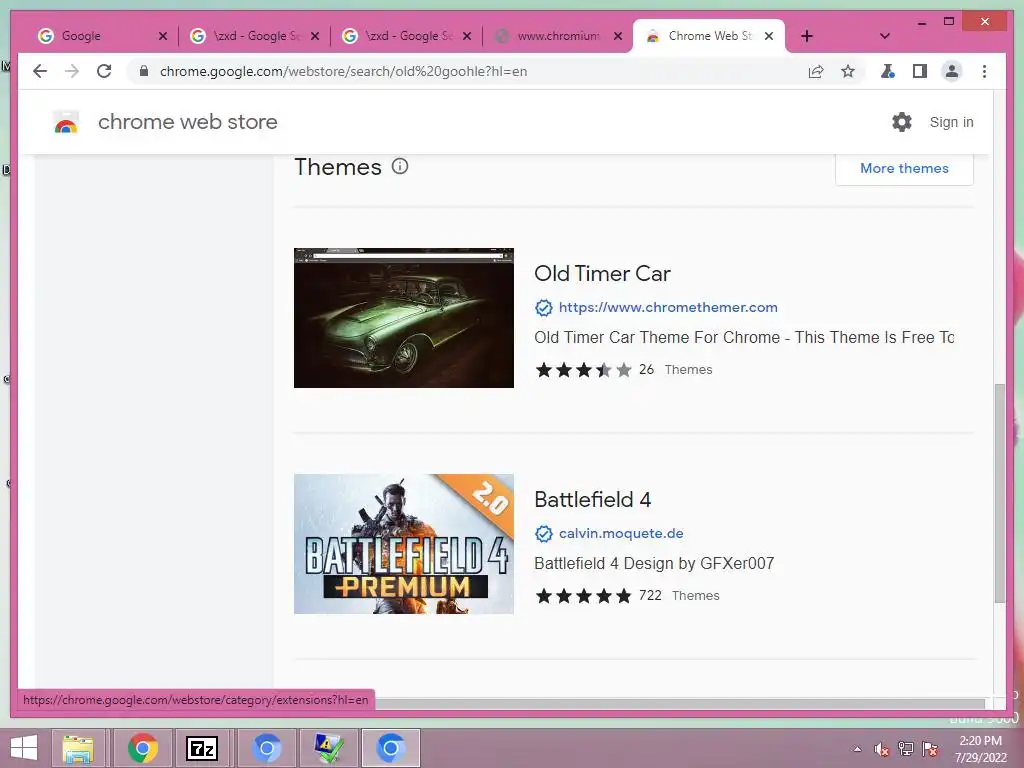The width and height of the screenshot is (1024, 768).
Task: Go back to the previous page
Action: click(x=40, y=71)
